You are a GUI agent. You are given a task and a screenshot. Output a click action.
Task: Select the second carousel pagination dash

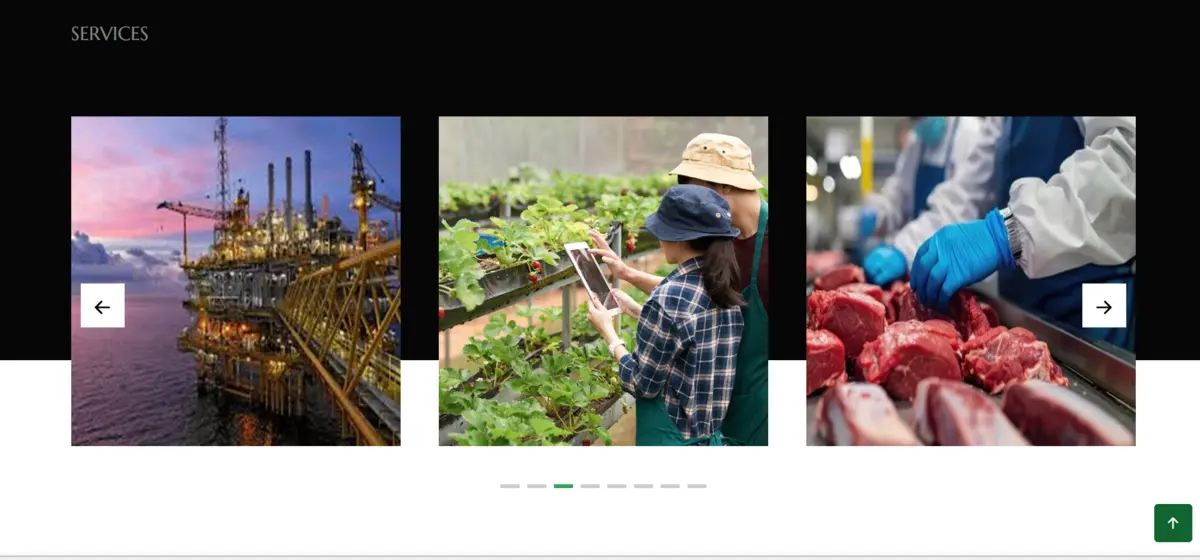(x=537, y=486)
